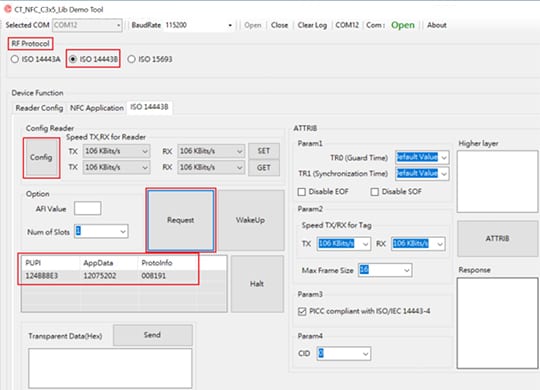Open the tag RX speed dropdown
Viewport: 540px width, 390px height.
click(x=418, y=244)
